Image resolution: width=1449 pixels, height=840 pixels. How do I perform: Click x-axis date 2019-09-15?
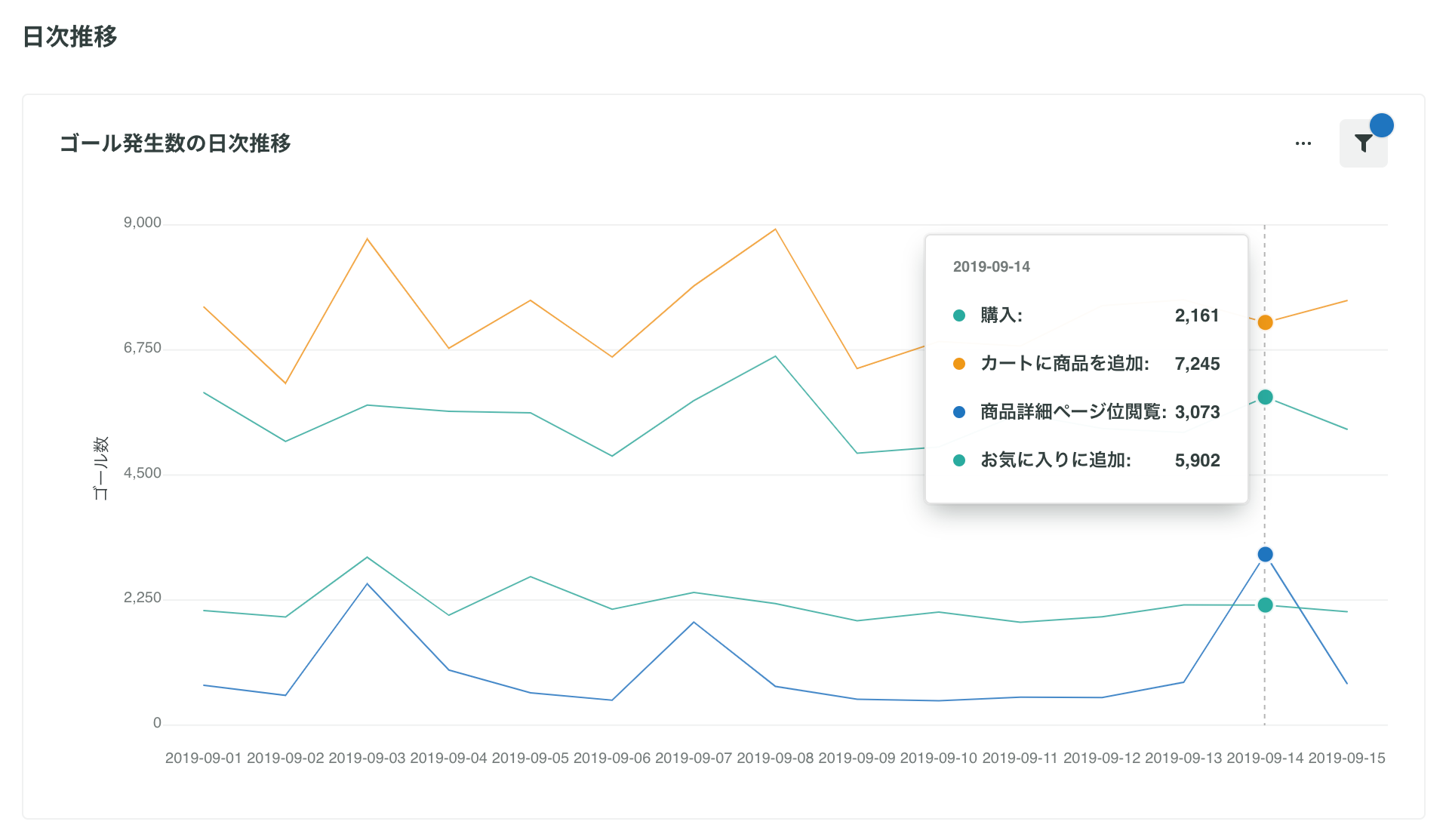[x=1346, y=758]
